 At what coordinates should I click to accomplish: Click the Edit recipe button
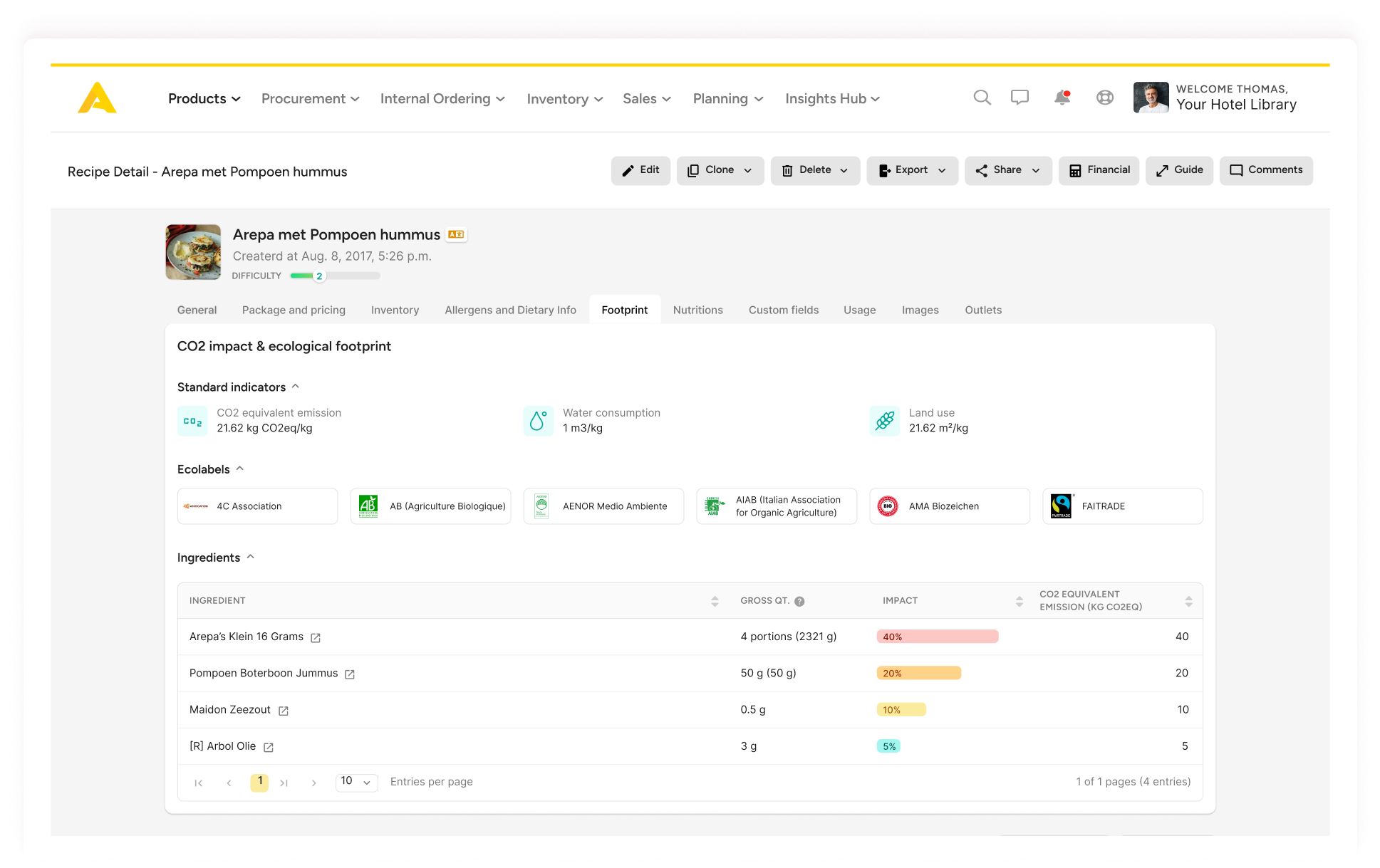640,169
